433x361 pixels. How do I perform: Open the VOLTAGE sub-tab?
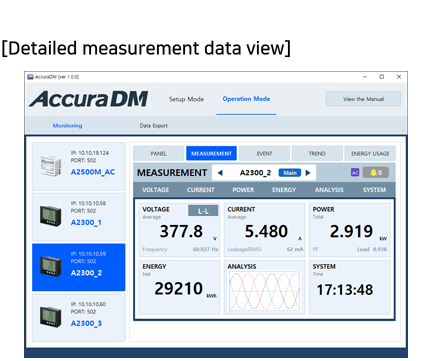click(x=155, y=190)
